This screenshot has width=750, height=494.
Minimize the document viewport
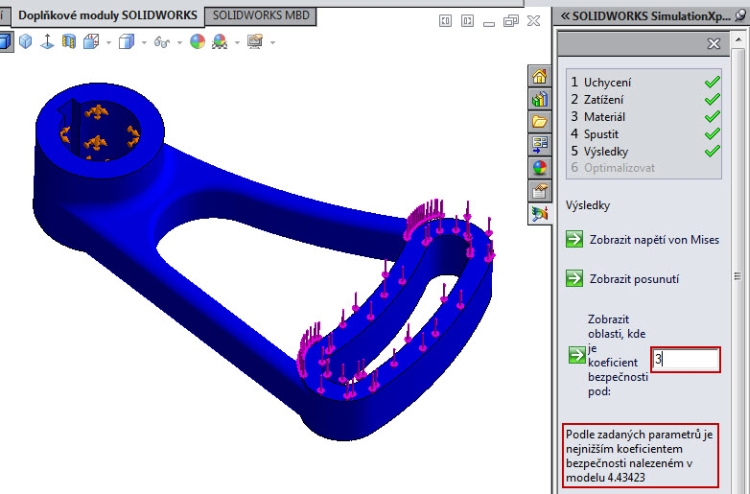tap(489, 23)
